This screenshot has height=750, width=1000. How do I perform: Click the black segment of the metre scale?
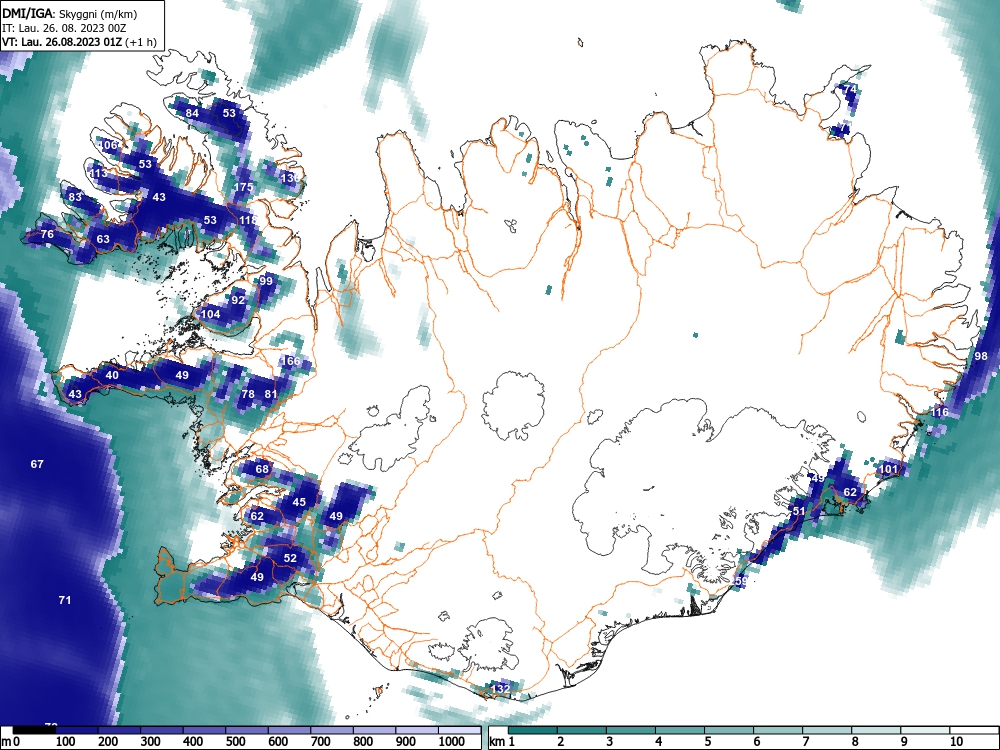tap(34, 729)
